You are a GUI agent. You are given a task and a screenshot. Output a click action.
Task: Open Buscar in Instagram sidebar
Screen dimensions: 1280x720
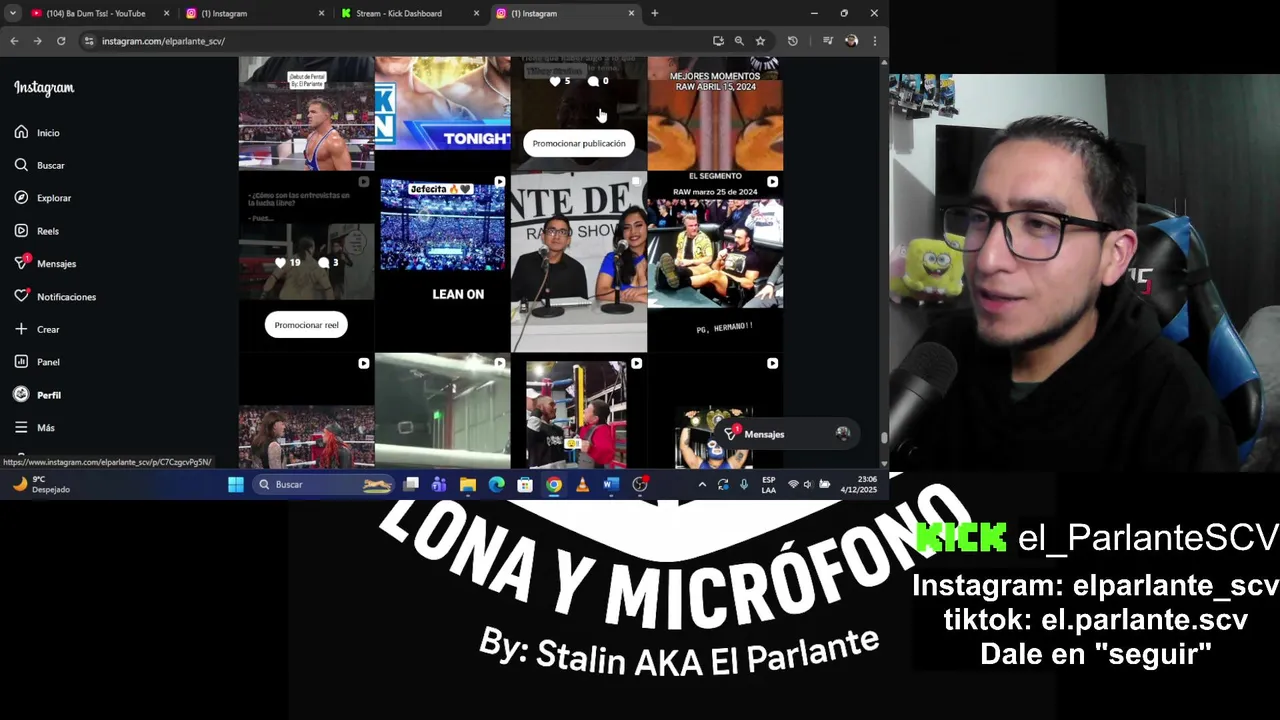pyautogui.click(x=39, y=165)
